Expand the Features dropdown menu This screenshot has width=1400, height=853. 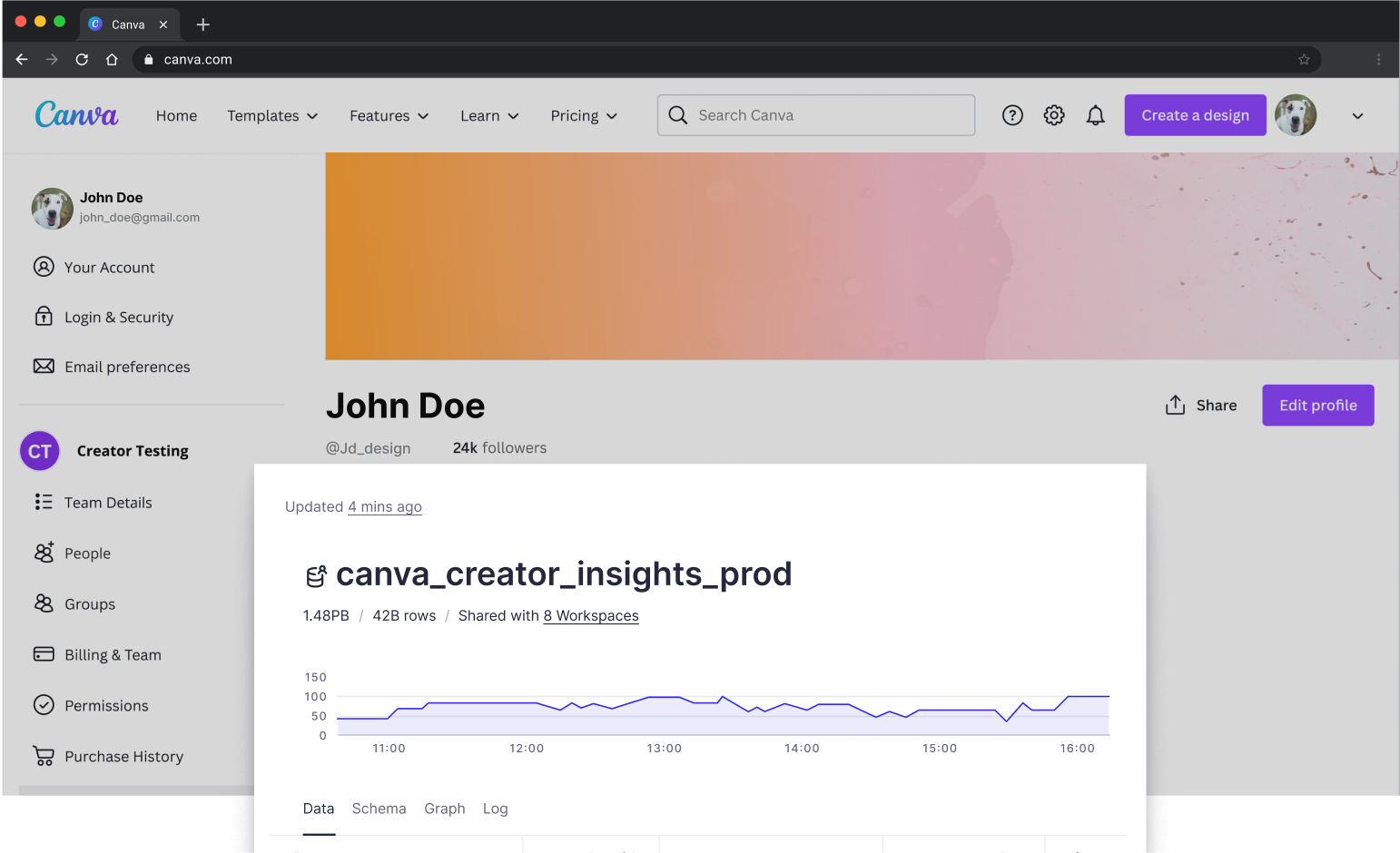389,116
